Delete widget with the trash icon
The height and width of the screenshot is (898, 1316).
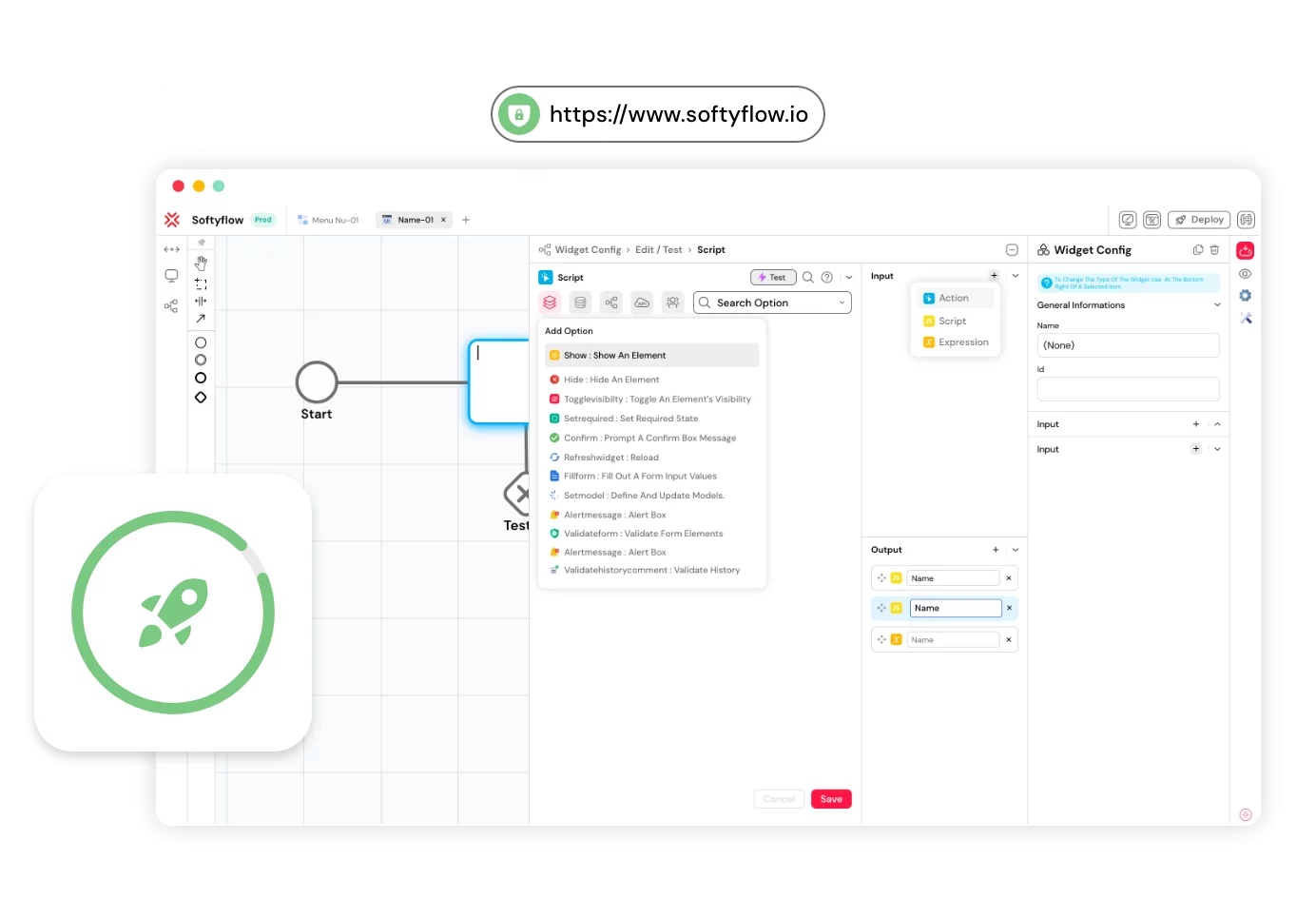pyautogui.click(x=1214, y=250)
